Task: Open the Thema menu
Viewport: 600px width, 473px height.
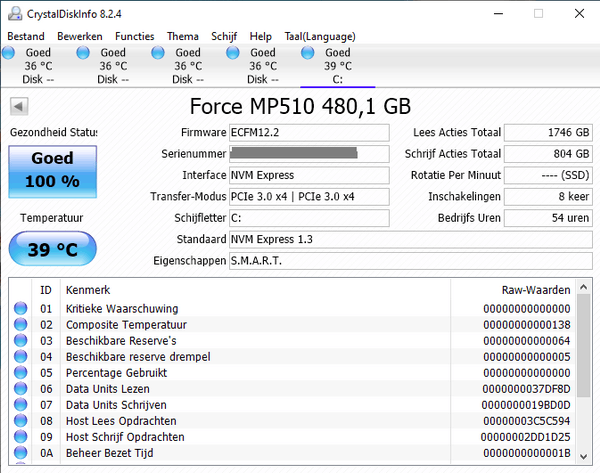Action: pyautogui.click(x=182, y=36)
